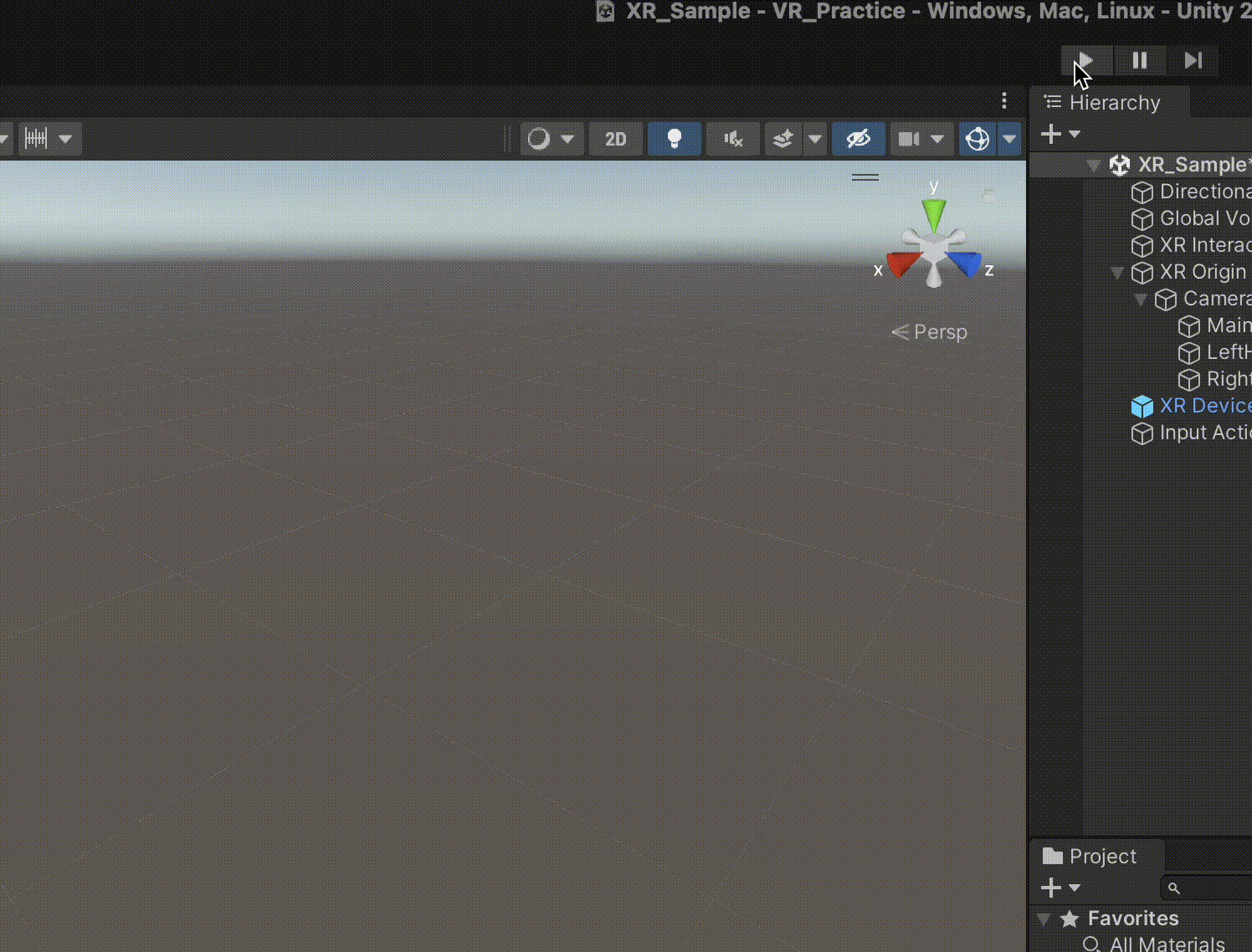Click cube icon of LeftHand controller object

[1189, 353]
